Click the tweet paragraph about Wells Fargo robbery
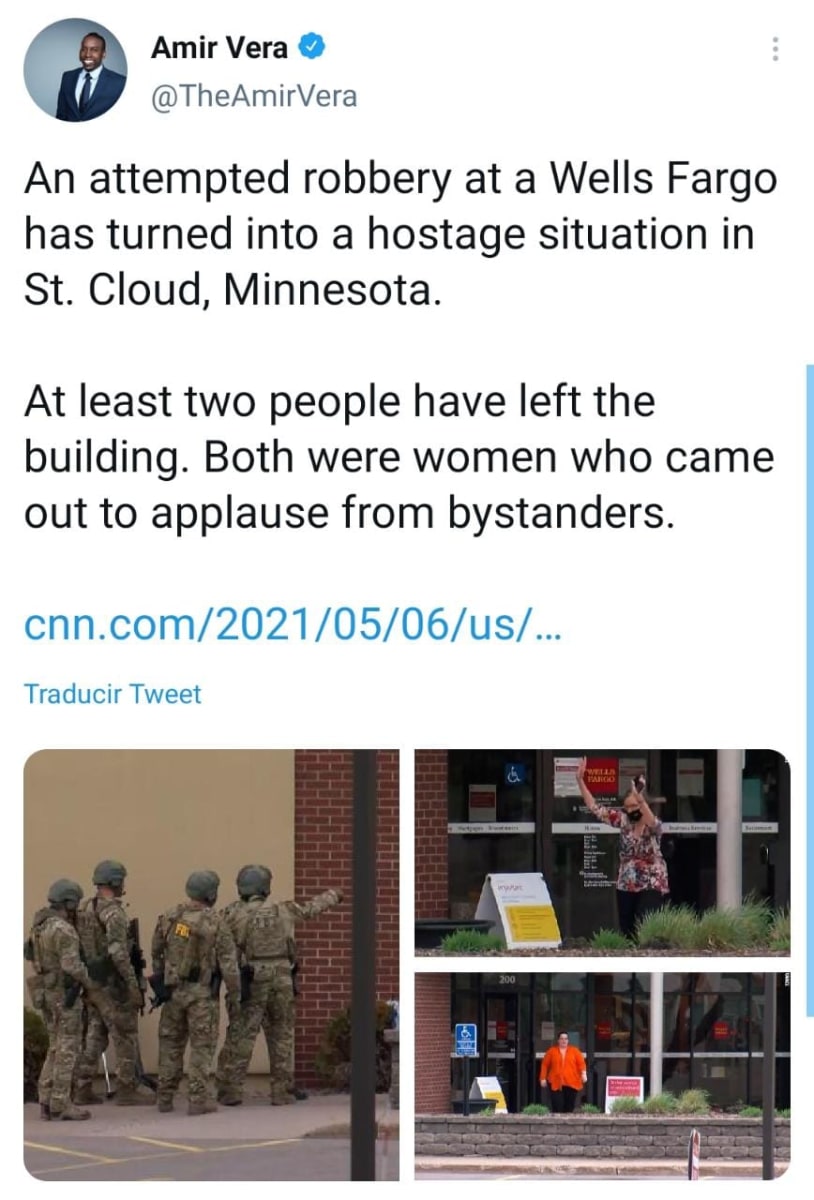This screenshot has height=1200, width=814. [400, 236]
